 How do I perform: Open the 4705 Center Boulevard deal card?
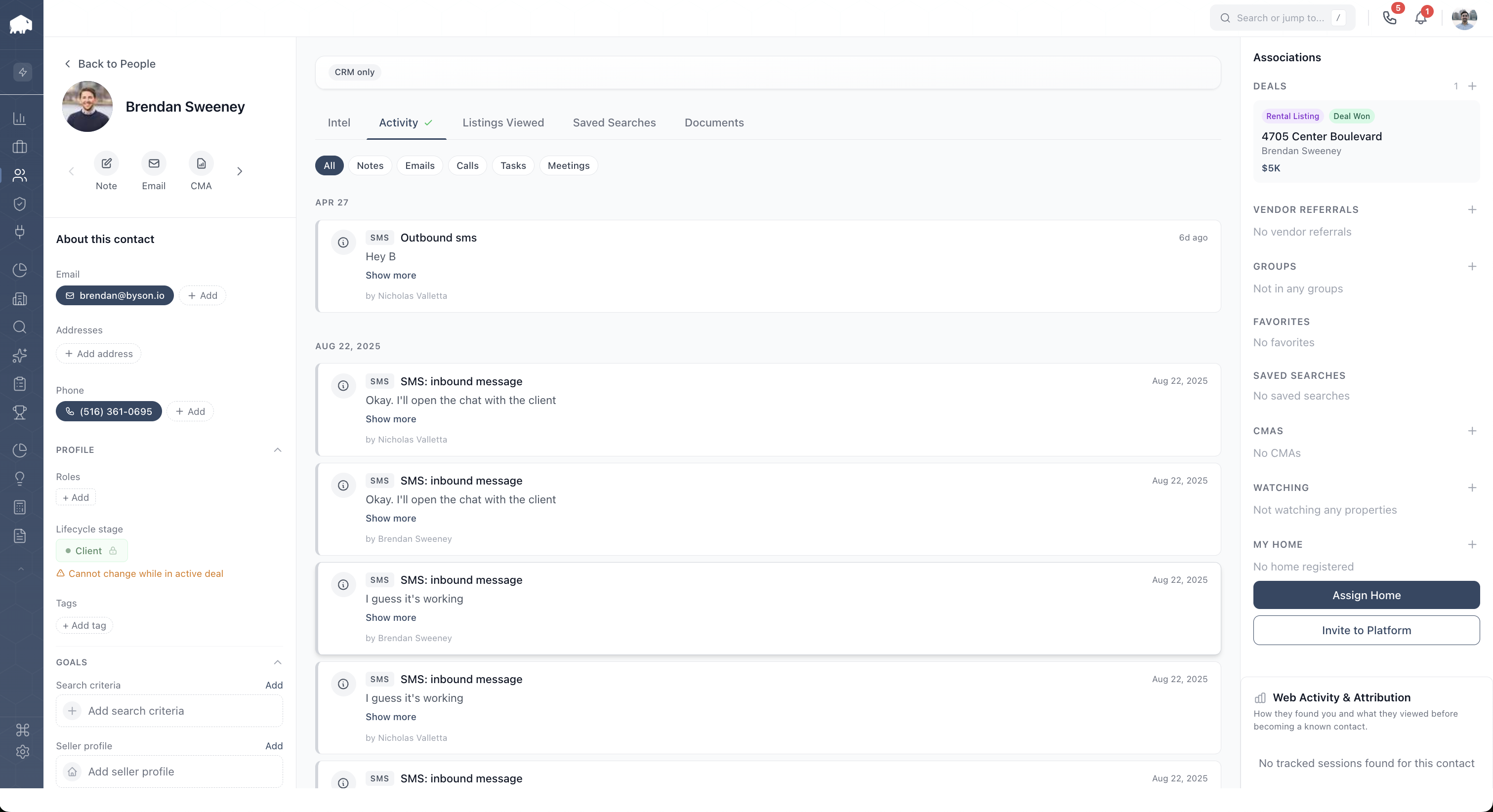point(1366,141)
